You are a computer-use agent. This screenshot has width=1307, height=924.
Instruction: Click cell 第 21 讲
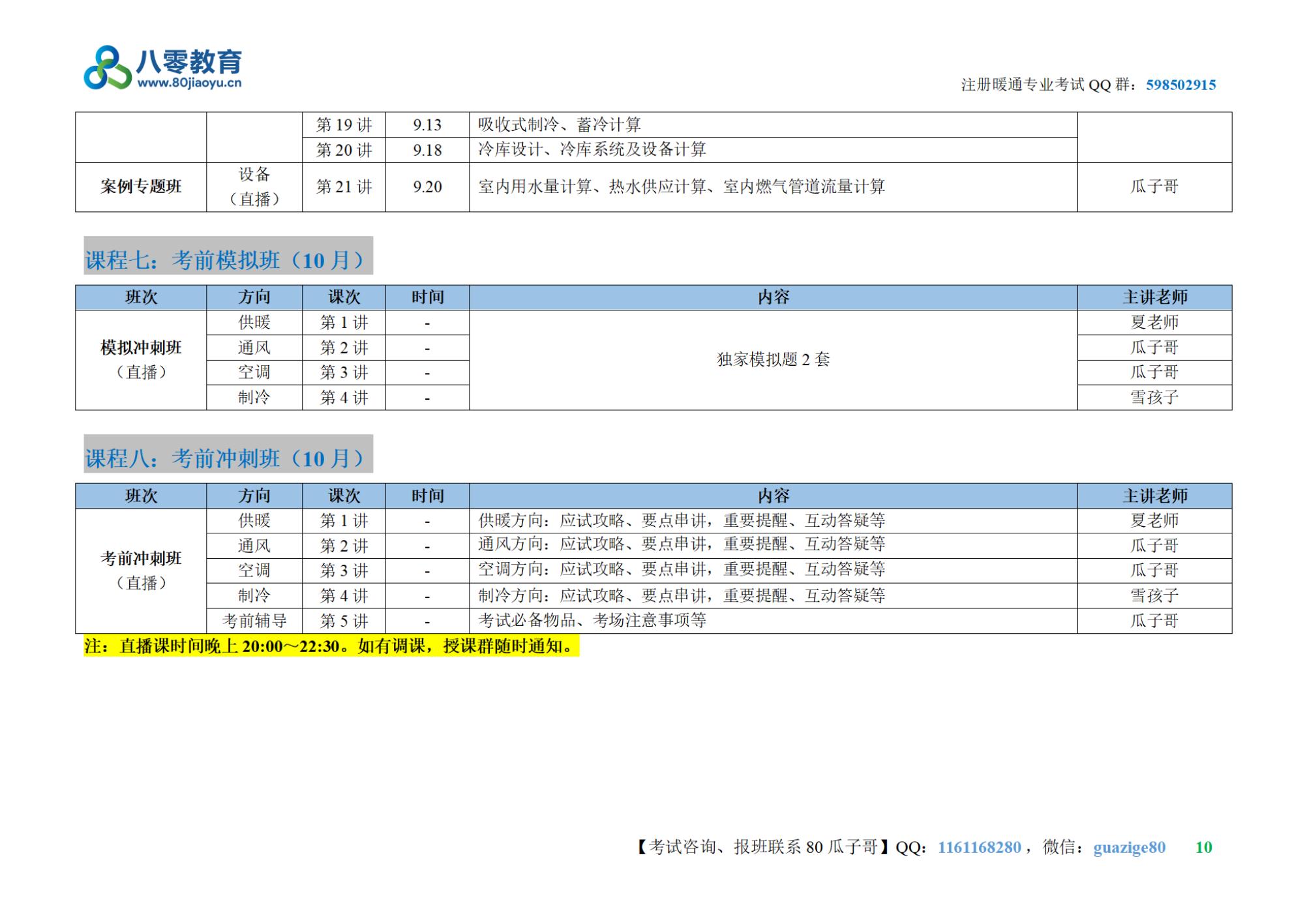pos(344,187)
